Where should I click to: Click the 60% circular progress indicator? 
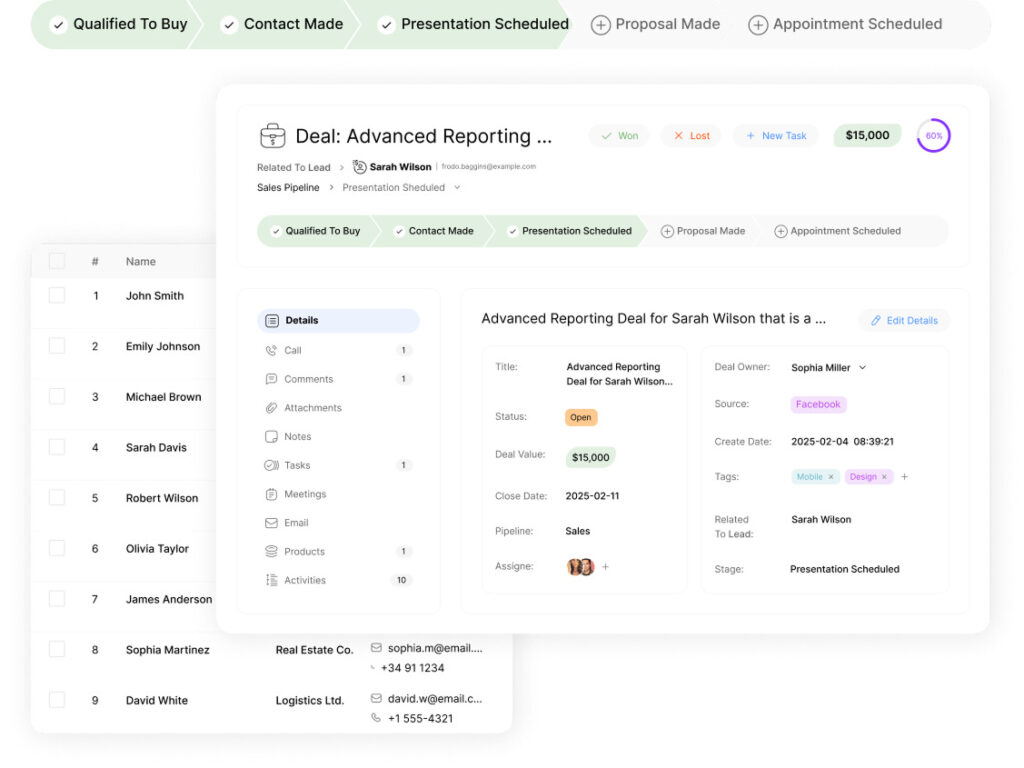click(x=933, y=136)
